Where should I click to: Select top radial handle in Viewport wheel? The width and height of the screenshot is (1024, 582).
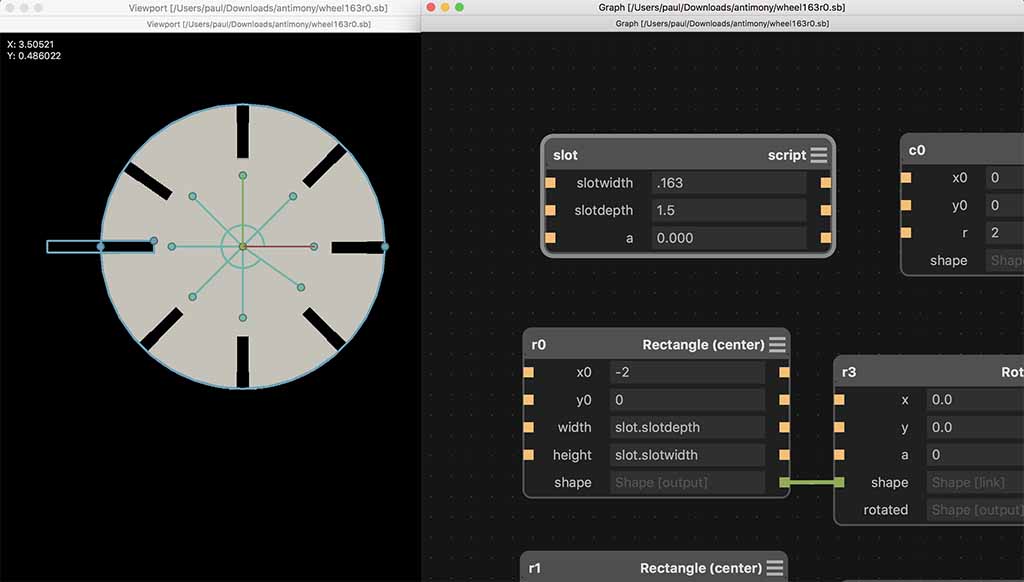pos(243,176)
